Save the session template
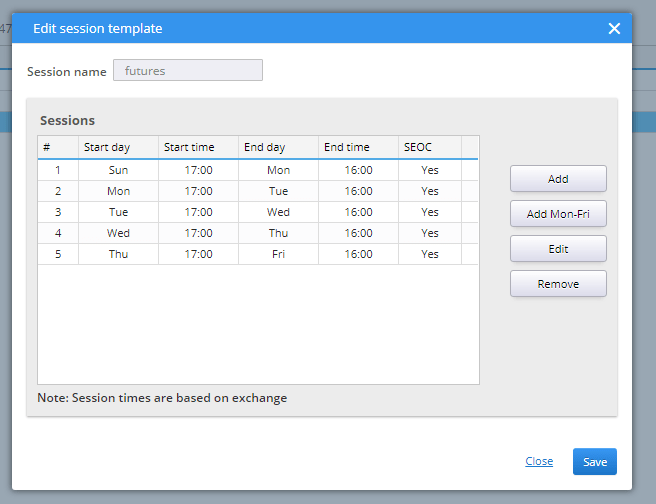Viewport: 656px width, 504px height. 594,462
